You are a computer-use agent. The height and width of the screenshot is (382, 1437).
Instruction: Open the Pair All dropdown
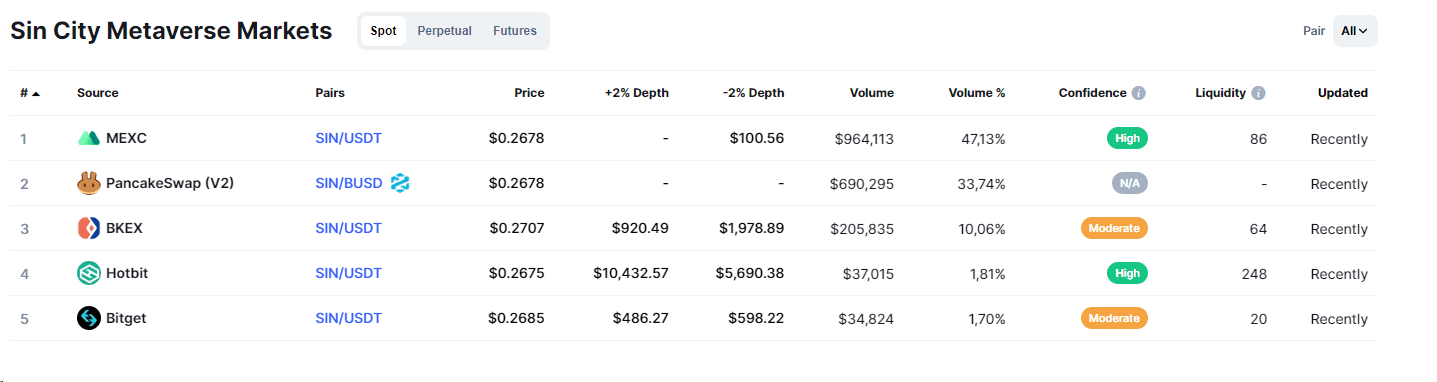point(1355,31)
